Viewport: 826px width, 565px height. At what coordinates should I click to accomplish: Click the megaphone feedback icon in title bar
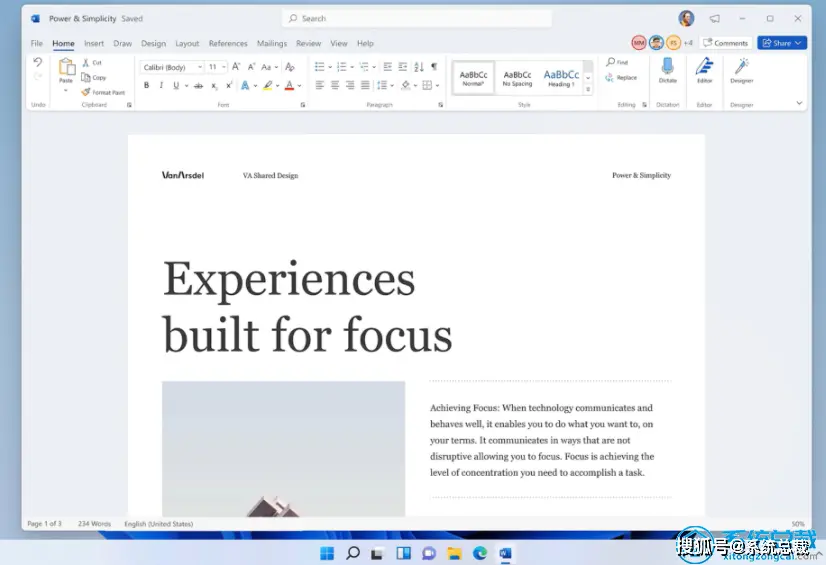click(714, 18)
